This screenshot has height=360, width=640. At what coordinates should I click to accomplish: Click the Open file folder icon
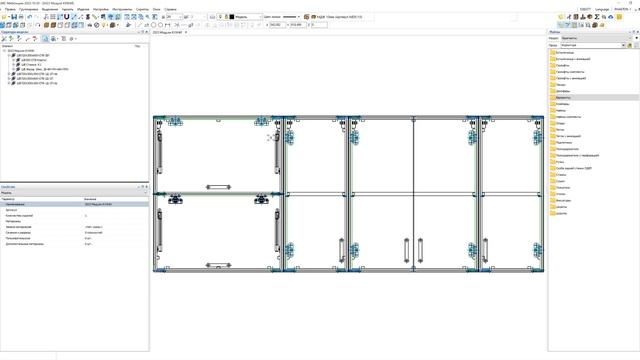point(4,17)
